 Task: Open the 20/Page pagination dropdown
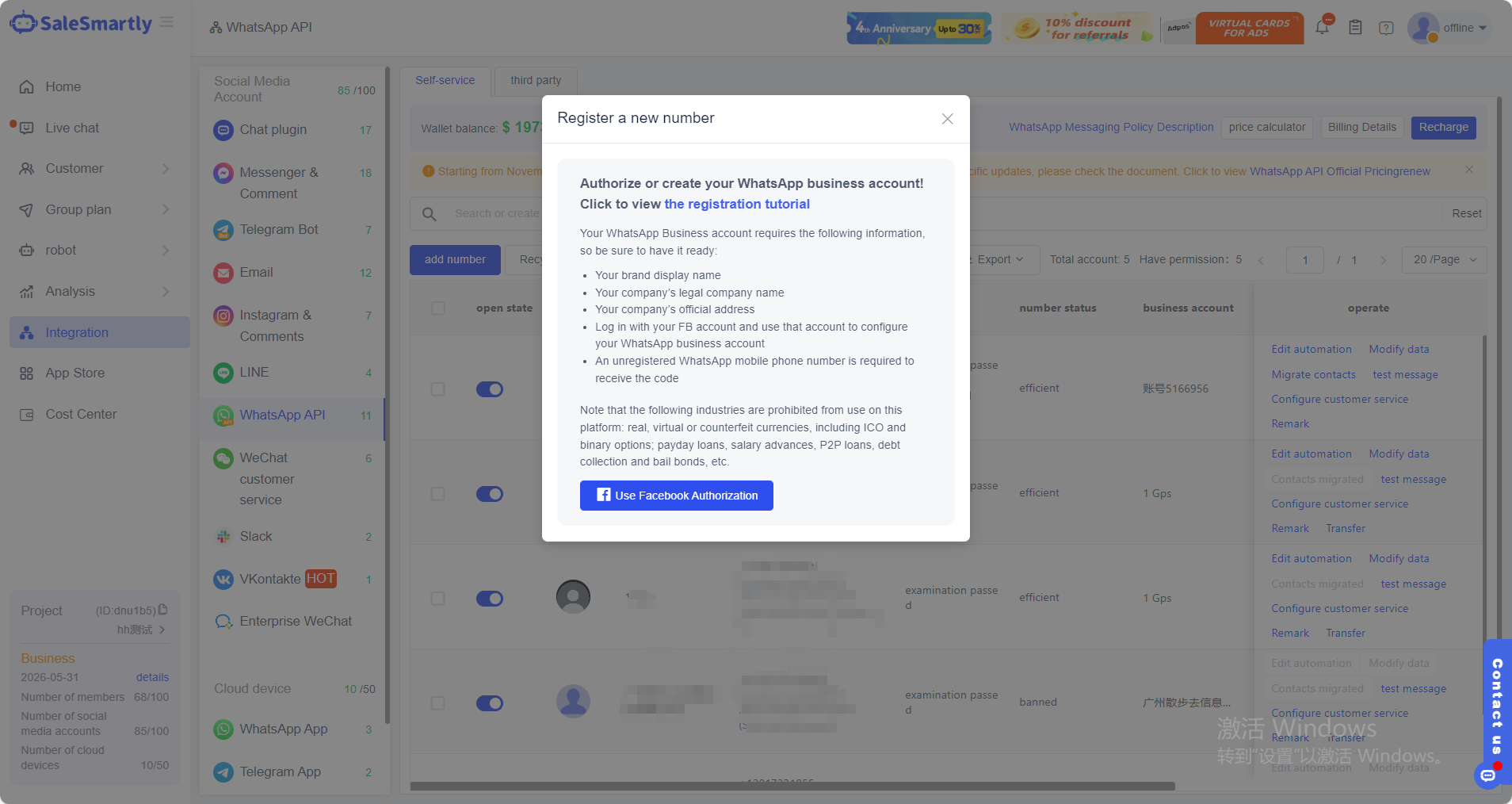click(1444, 259)
